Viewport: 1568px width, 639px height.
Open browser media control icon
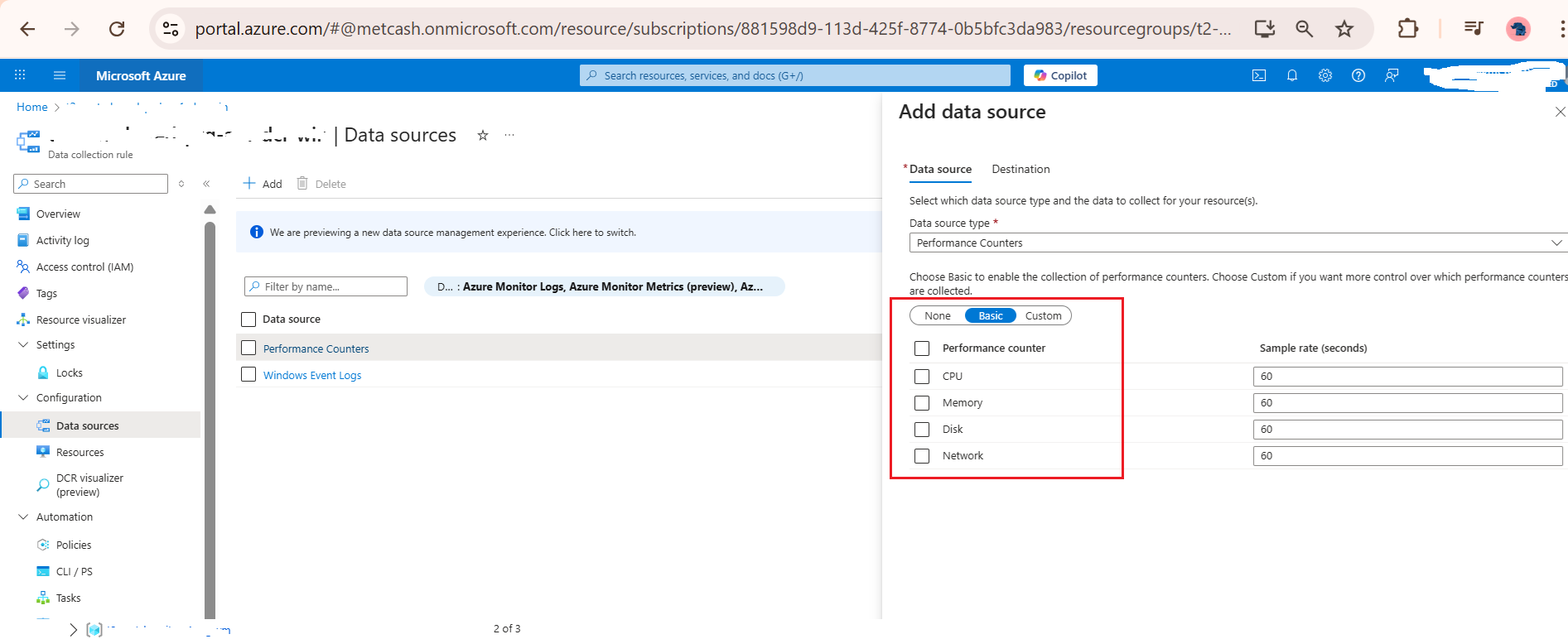pos(1474,28)
